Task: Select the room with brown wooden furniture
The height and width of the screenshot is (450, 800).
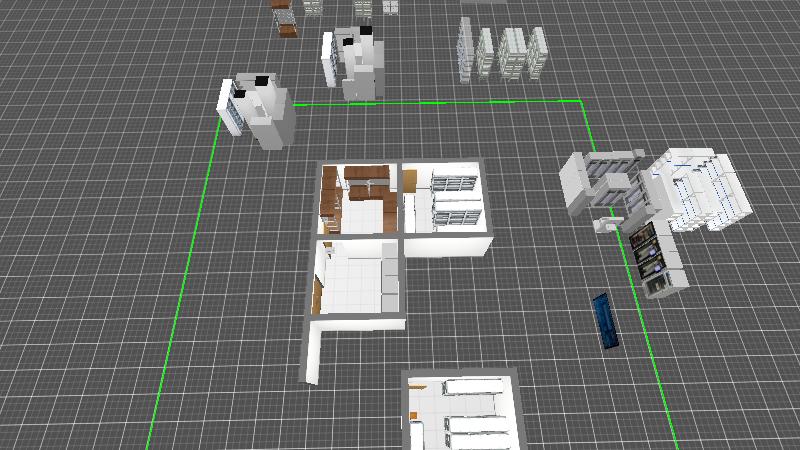Action: tap(358, 198)
